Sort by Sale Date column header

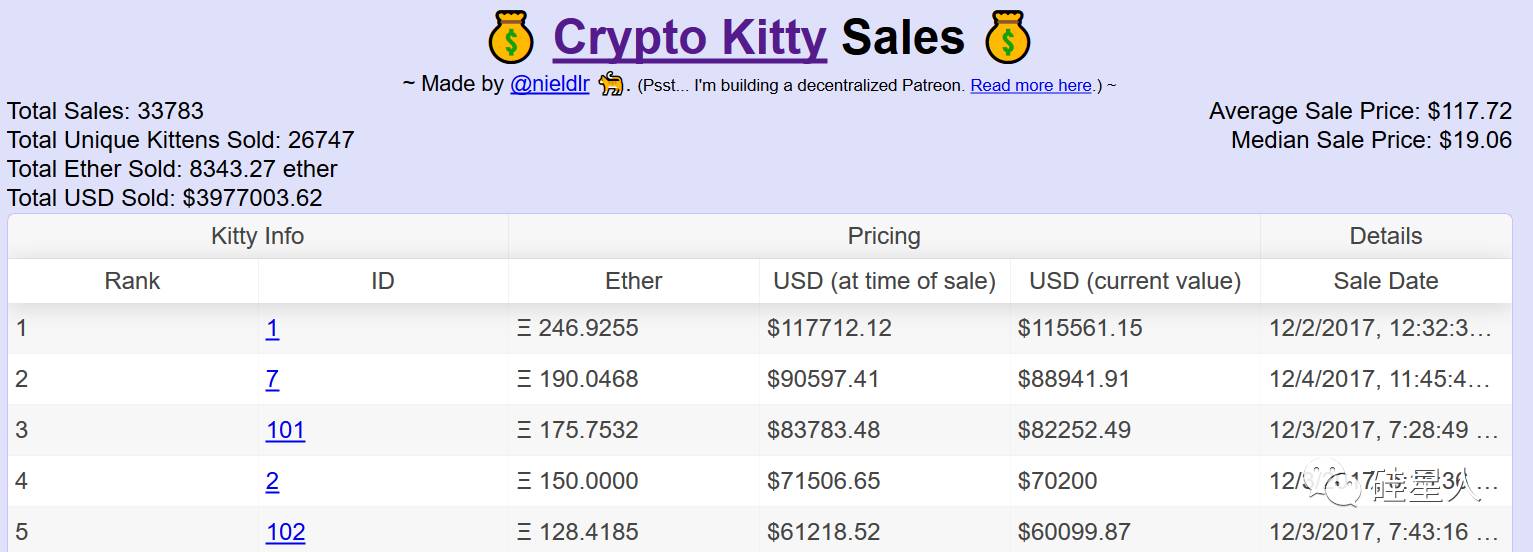(1385, 281)
